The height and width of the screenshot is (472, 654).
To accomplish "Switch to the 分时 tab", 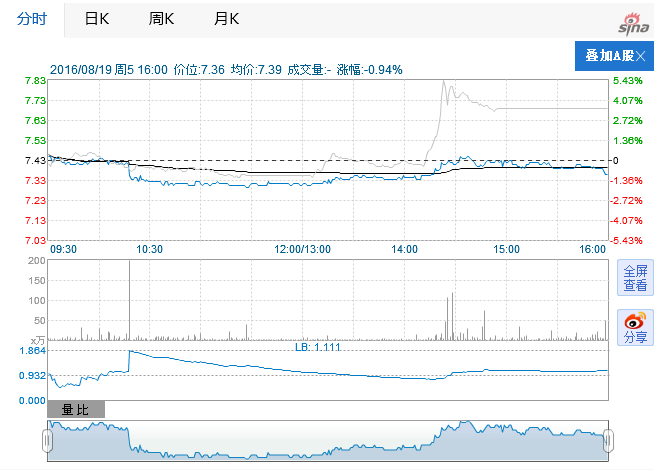I will tap(32, 19).
